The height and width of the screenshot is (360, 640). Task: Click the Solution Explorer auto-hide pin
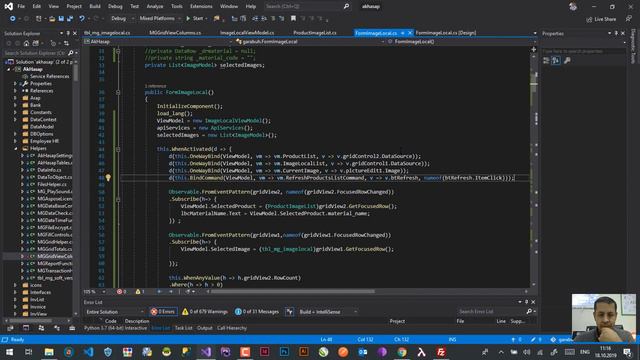(68, 33)
